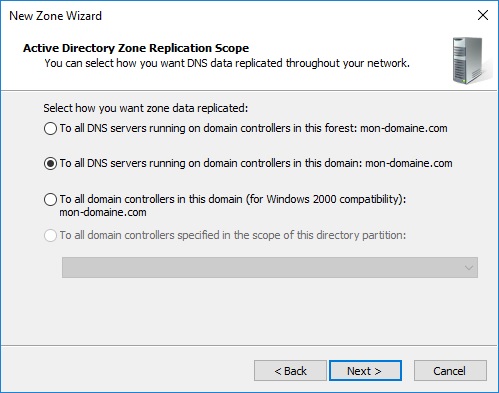Click the DNS data replicated description text
Image resolution: width=499 pixels, height=393 pixels.
coord(227,63)
